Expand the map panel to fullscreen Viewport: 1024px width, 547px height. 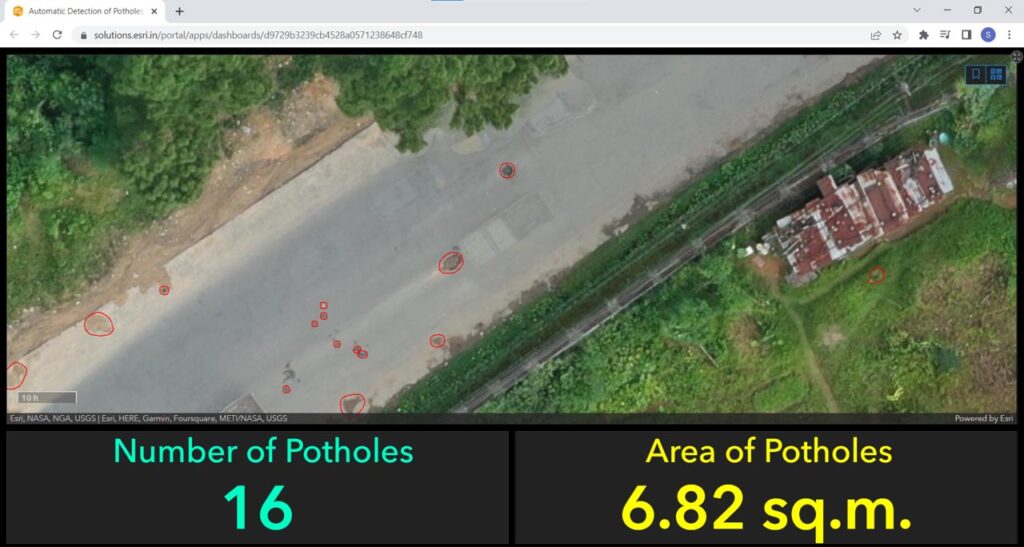point(1016,57)
